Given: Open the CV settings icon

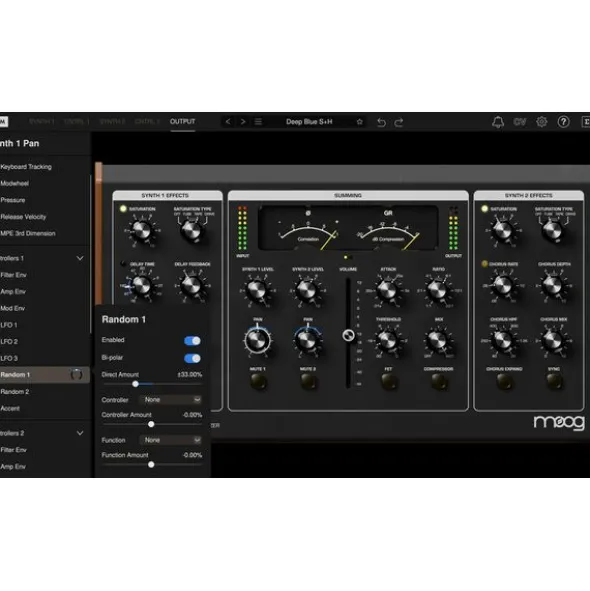Looking at the screenshot, I should coord(520,122).
